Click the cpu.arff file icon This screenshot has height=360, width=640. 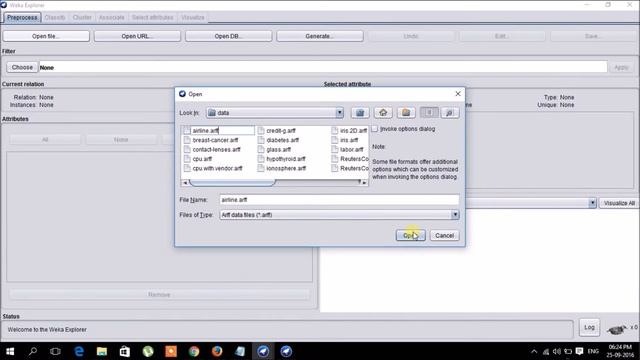(187, 159)
